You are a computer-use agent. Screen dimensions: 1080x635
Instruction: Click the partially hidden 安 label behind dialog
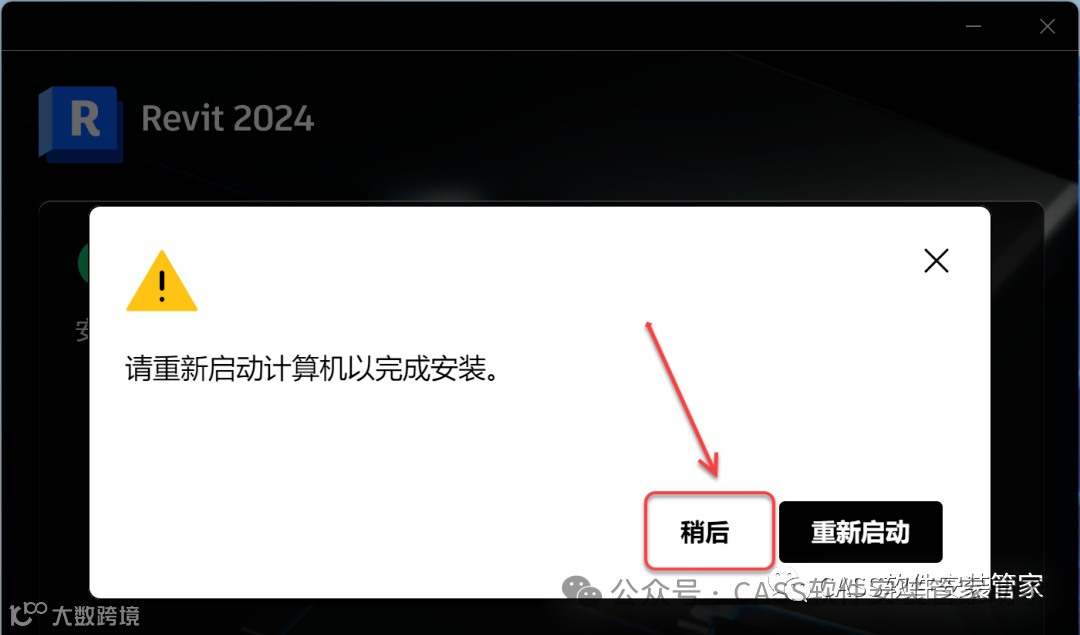coord(83,331)
